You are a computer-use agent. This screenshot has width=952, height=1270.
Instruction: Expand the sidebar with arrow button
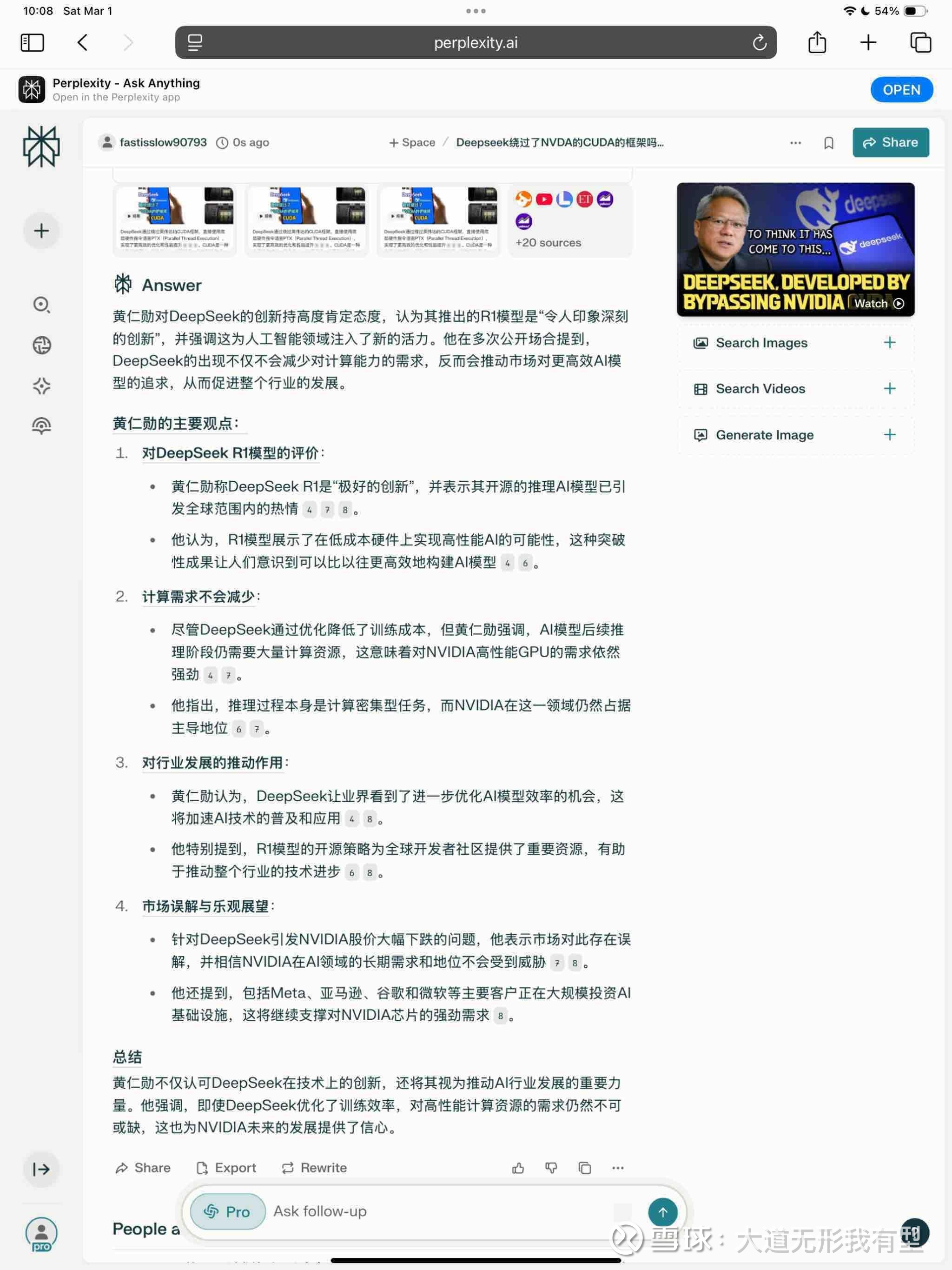(x=41, y=1169)
